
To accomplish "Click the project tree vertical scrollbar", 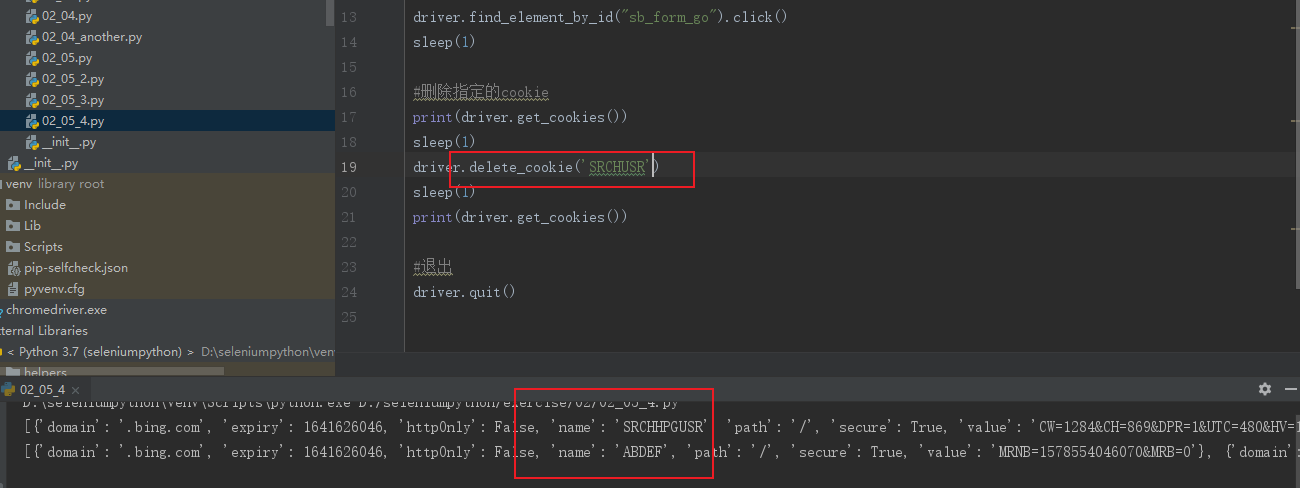I will tap(331, 12).
